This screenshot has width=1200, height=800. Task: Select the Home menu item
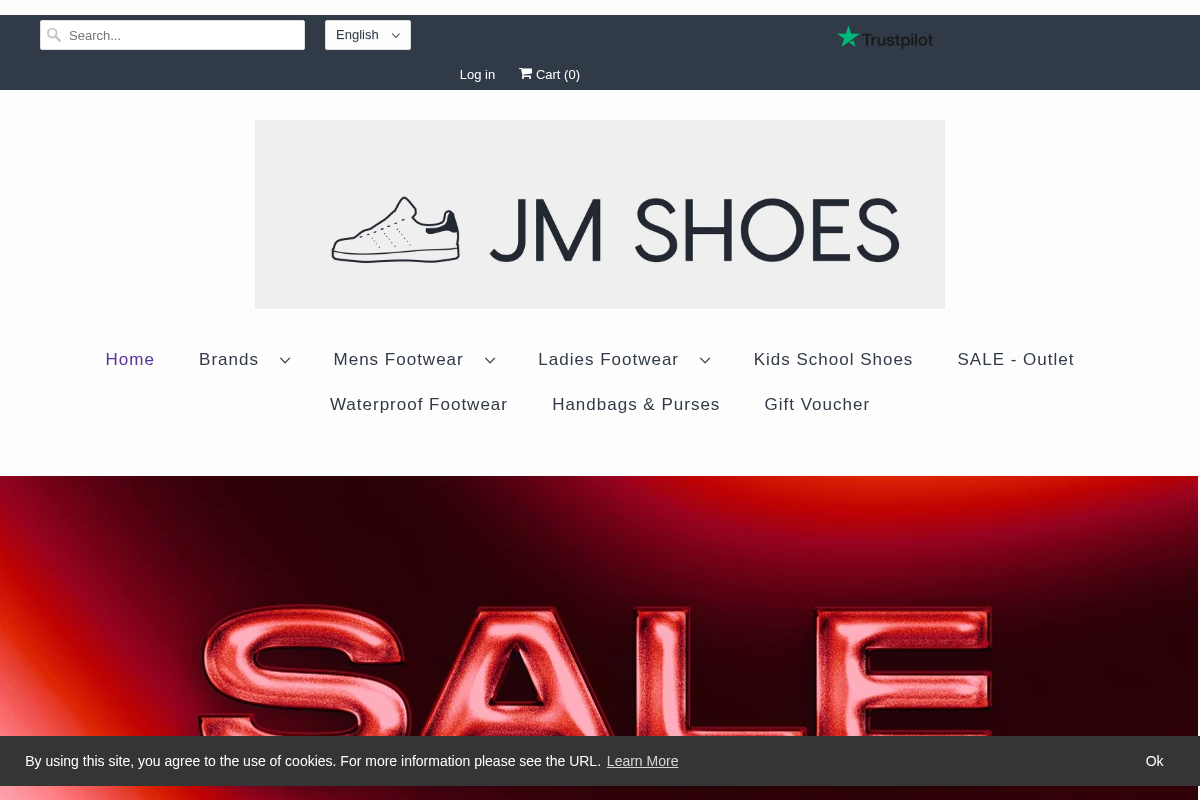click(130, 359)
